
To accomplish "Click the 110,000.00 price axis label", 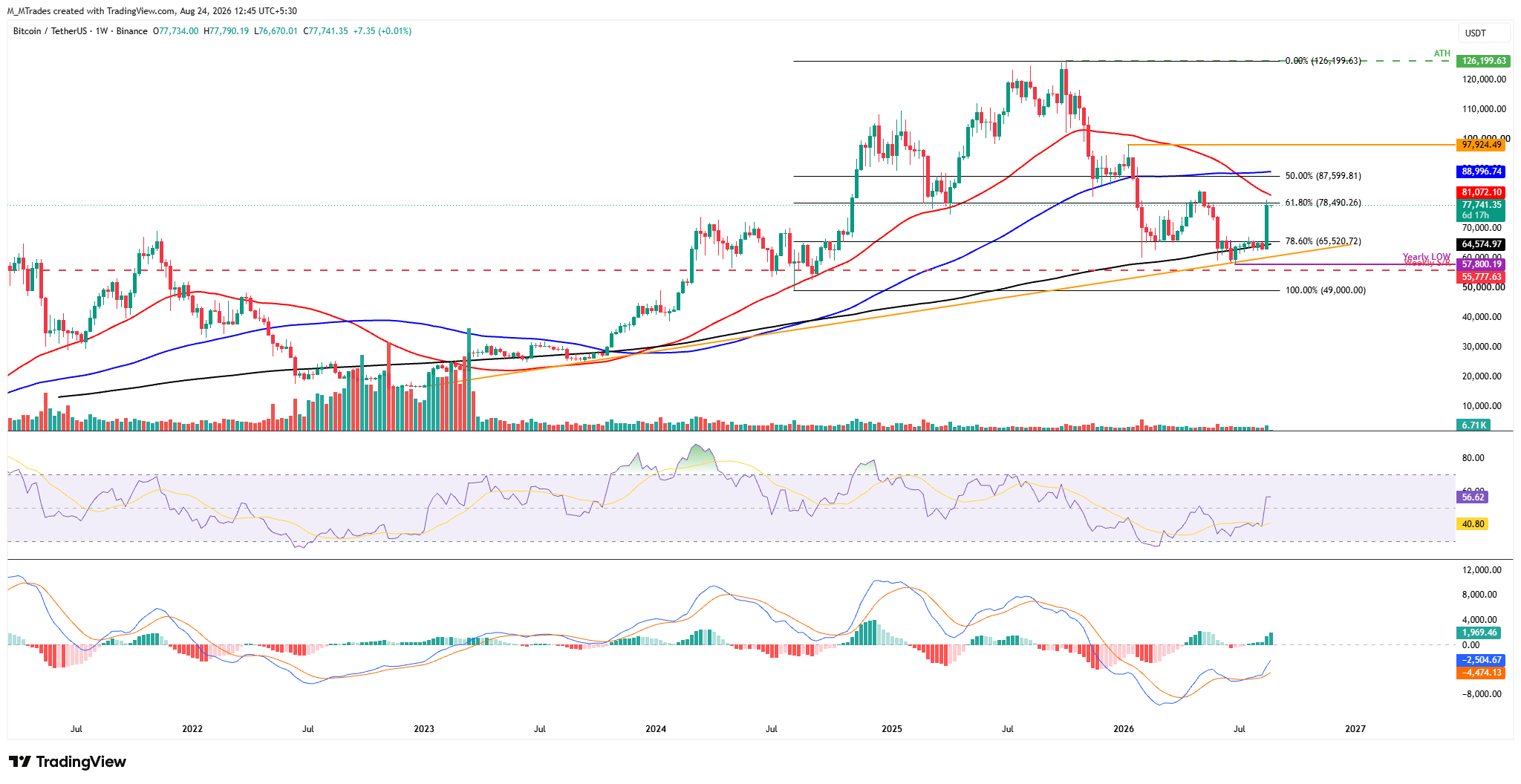I will click(x=1484, y=109).
